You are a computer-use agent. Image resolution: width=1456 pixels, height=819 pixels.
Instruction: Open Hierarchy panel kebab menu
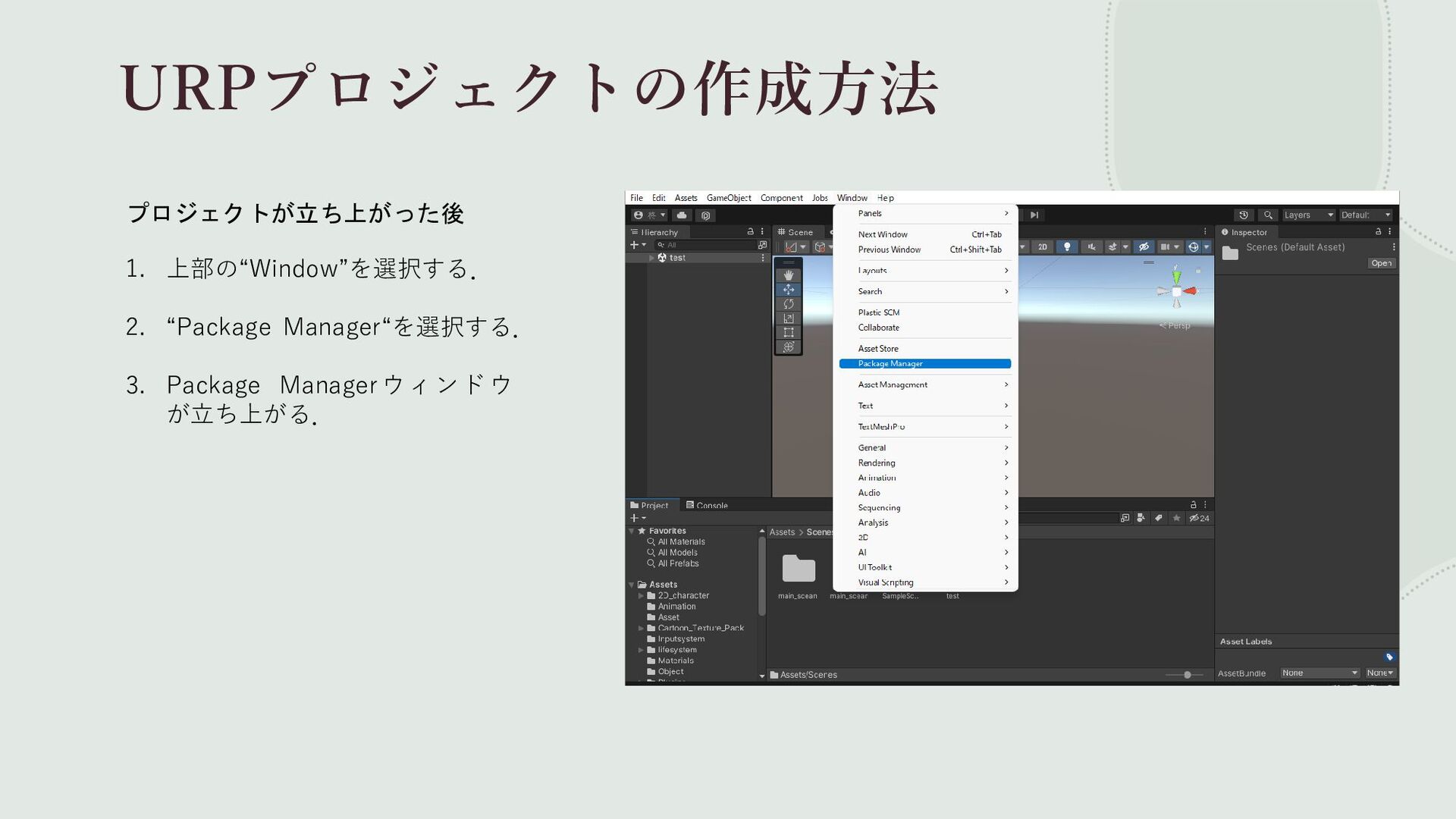coord(762,232)
